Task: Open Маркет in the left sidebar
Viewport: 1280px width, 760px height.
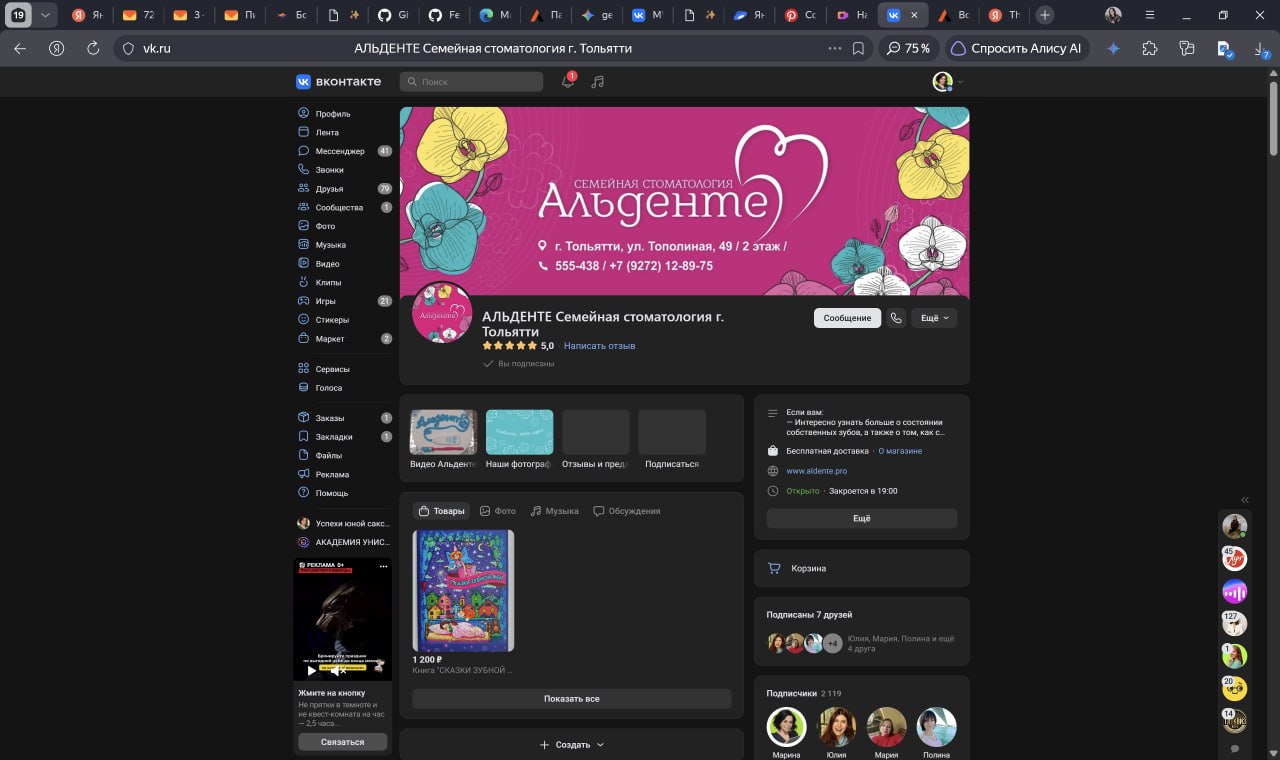Action: [345, 339]
